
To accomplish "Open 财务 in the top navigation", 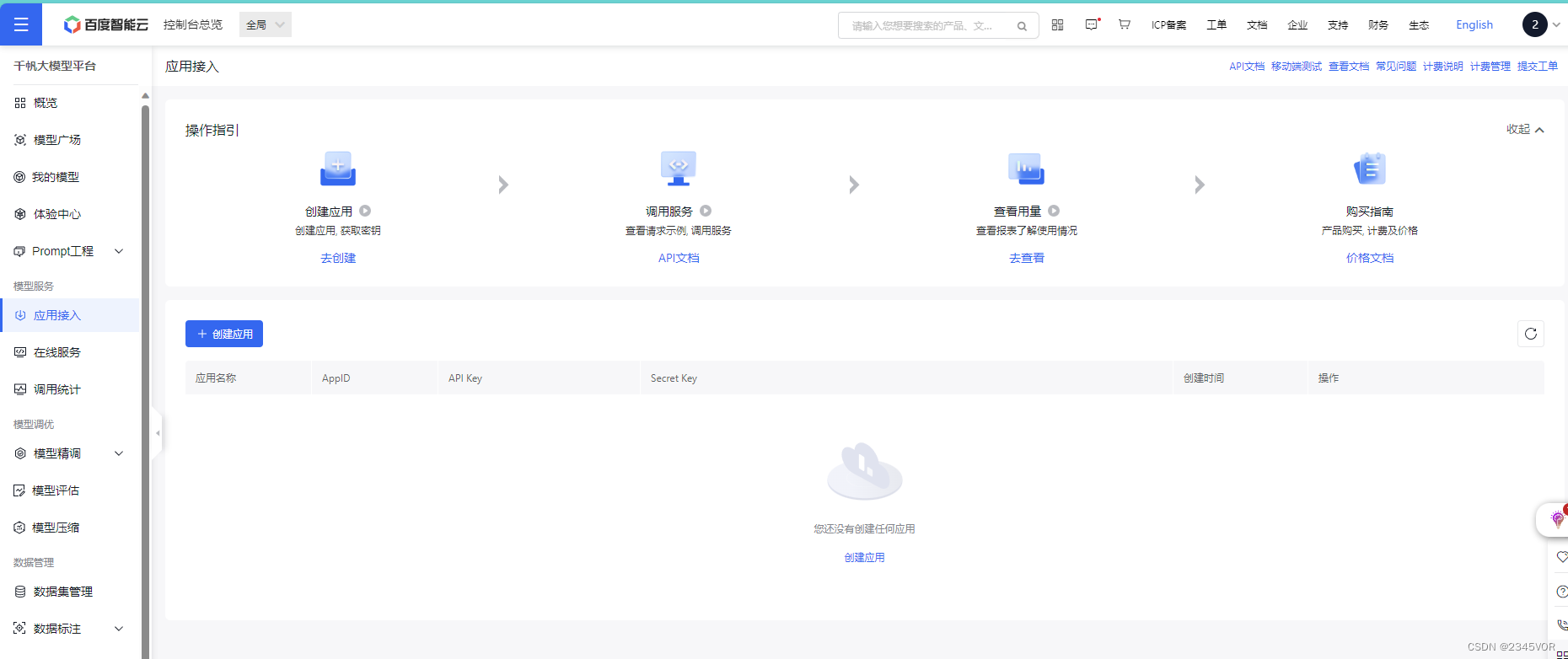I will 1378,24.
